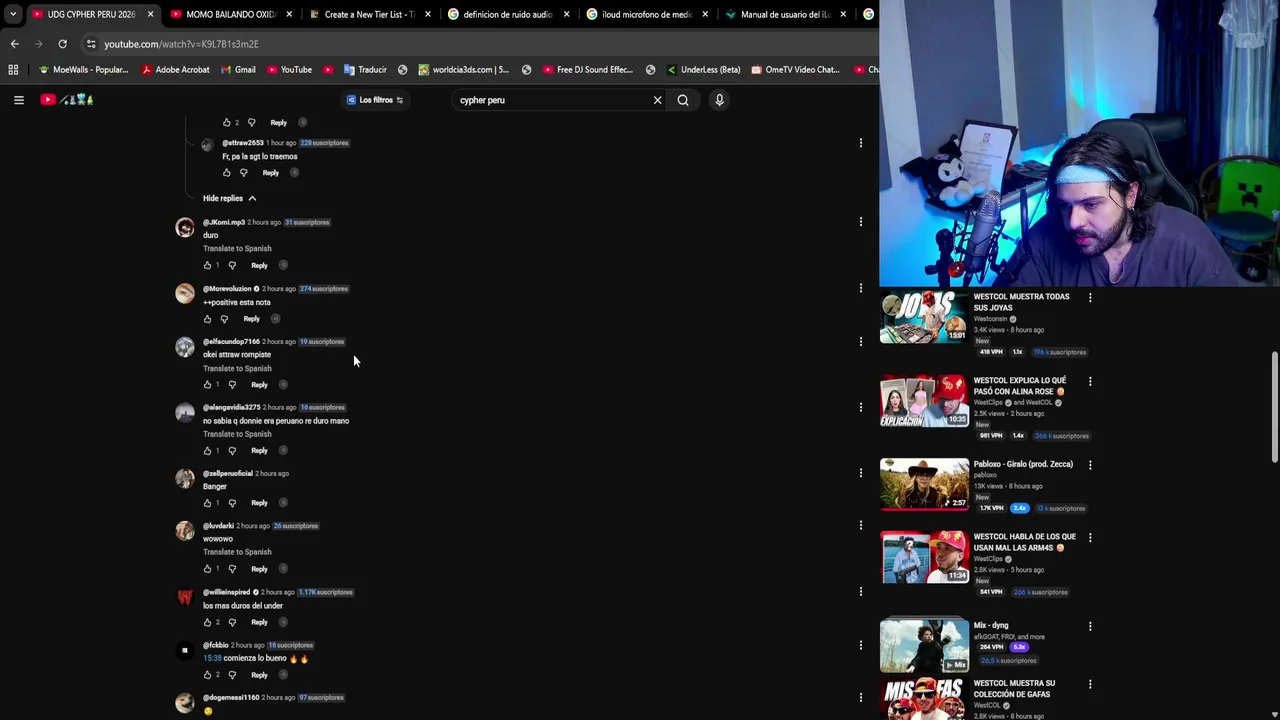Open the 'Mix - dyng' playlist thumbnail
The image size is (1280, 720).
[x=924, y=646]
